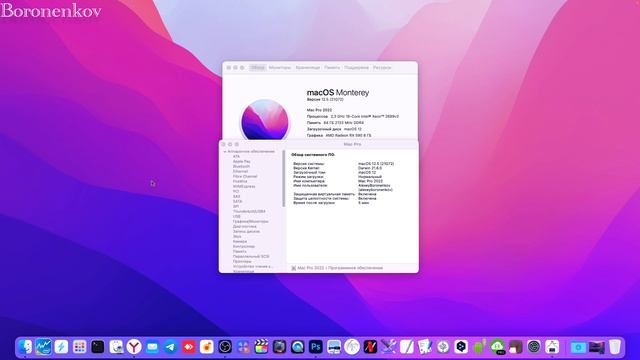The image size is (640, 360).
Task: Click the Версия системы value text
Action: pyautogui.click(x=376, y=164)
